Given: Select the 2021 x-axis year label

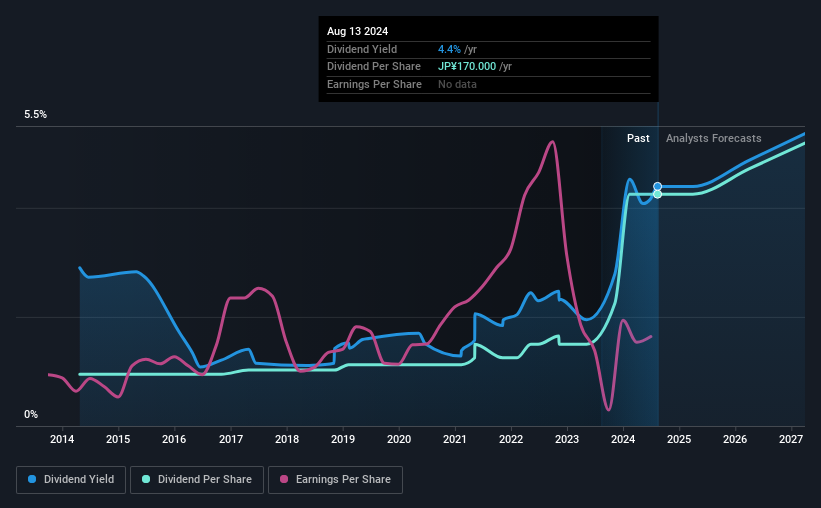Looking at the screenshot, I should pyautogui.click(x=454, y=439).
